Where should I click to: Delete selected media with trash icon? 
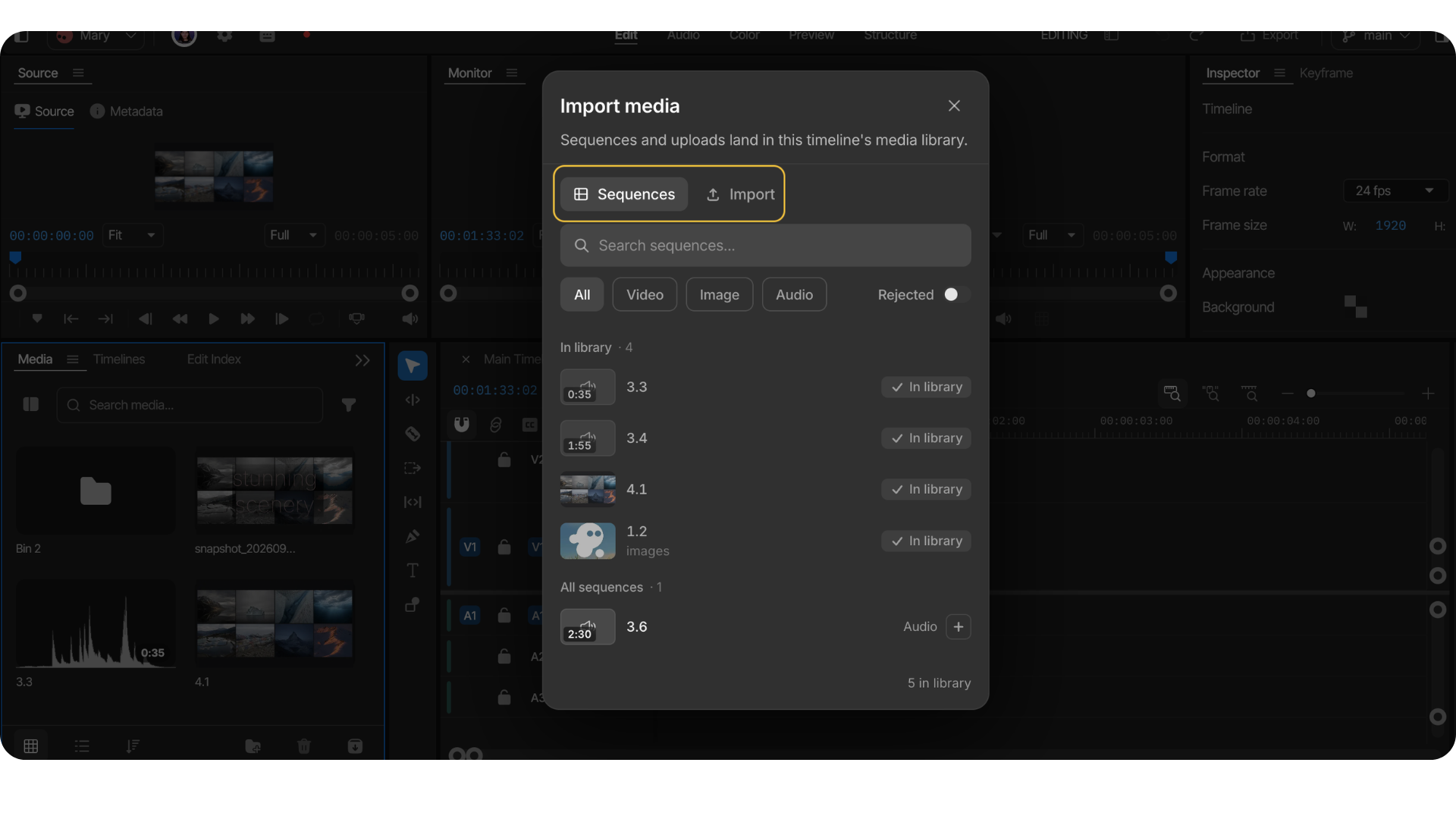tap(304, 746)
